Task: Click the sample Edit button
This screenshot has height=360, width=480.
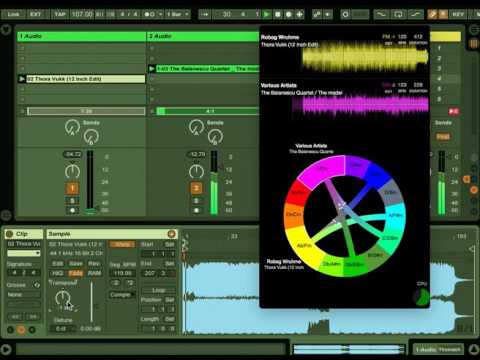Action: tap(58, 264)
